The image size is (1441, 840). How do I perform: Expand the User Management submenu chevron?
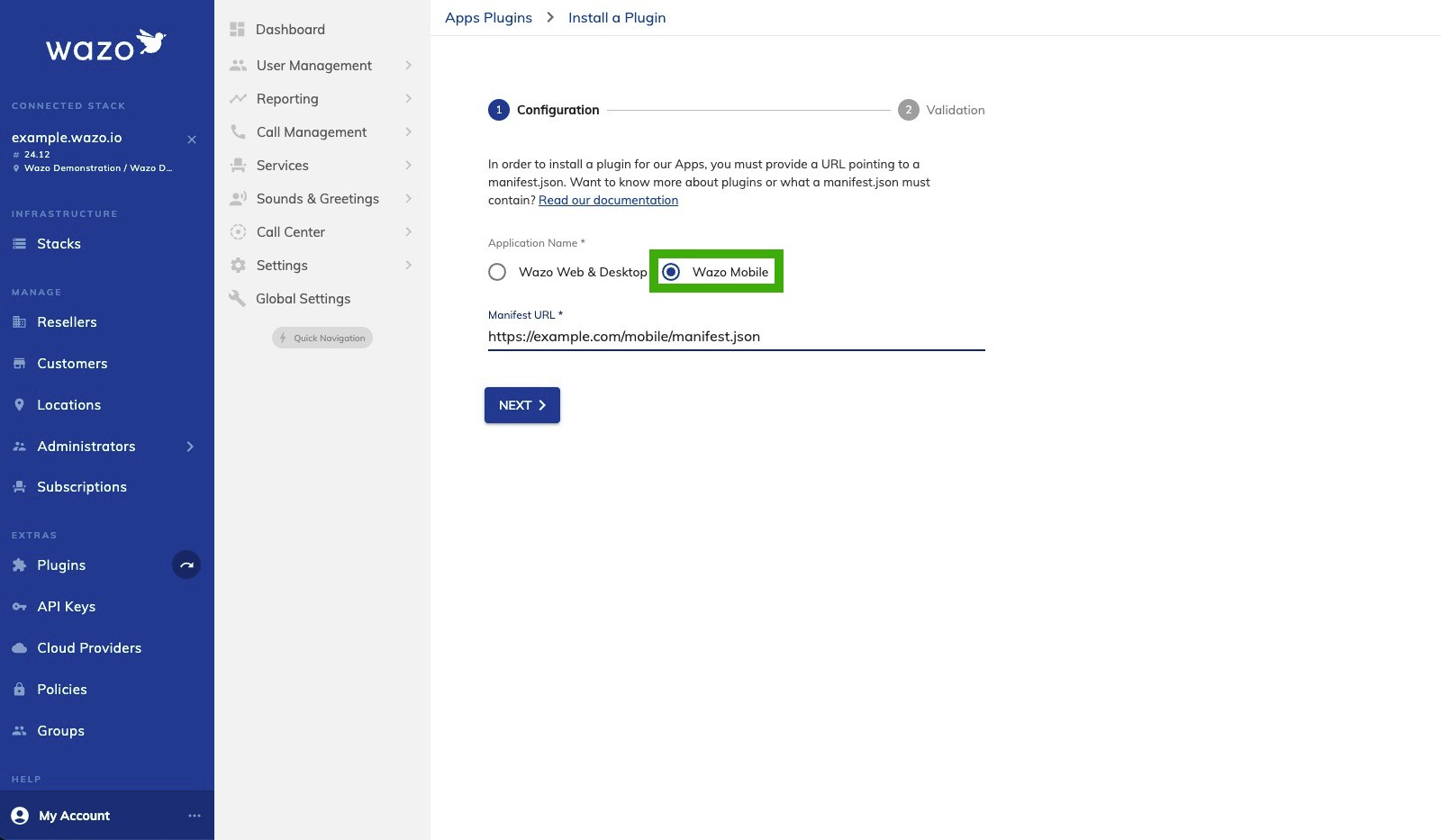pyautogui.click(x=409, y=66)
